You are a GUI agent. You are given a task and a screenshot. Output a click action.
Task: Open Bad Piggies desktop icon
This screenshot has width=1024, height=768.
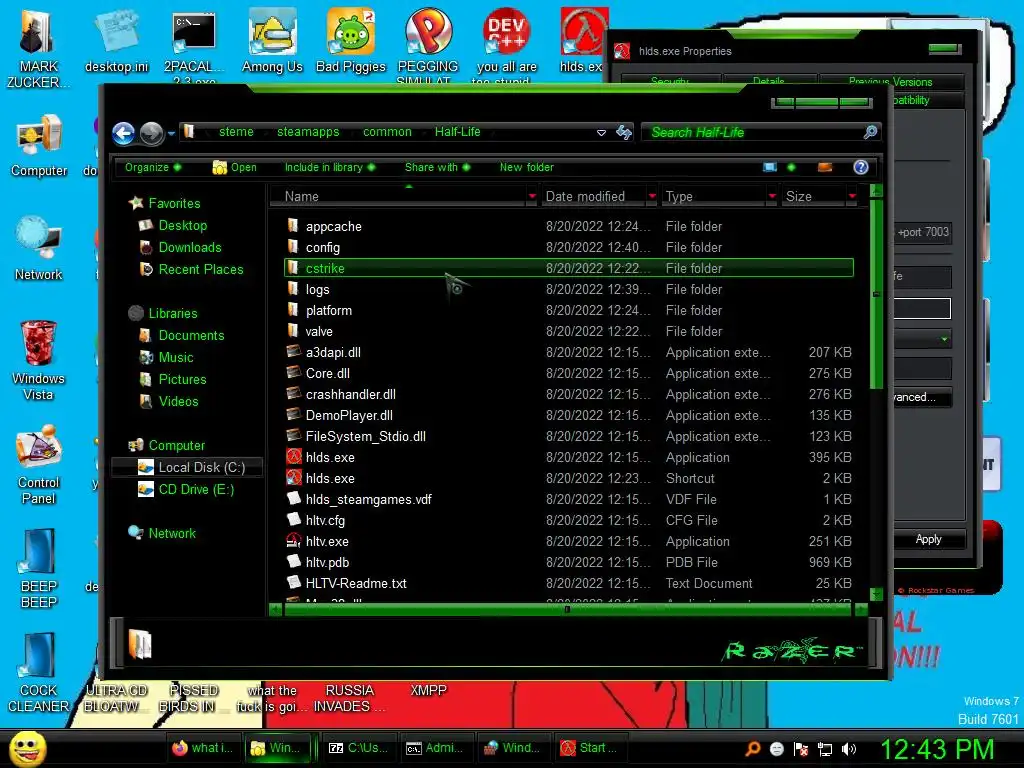pos(351,41)
